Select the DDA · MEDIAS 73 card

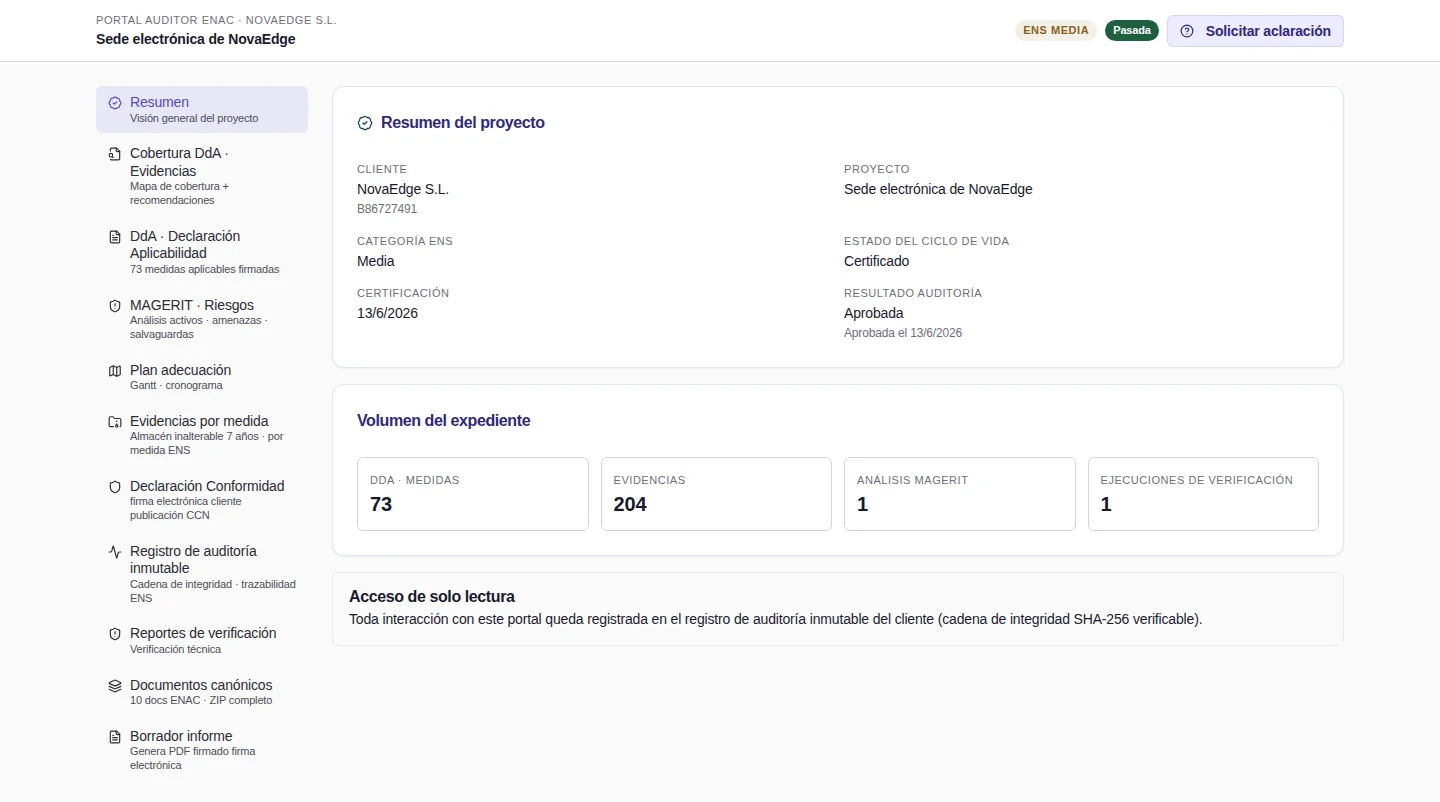click(473, 494)
